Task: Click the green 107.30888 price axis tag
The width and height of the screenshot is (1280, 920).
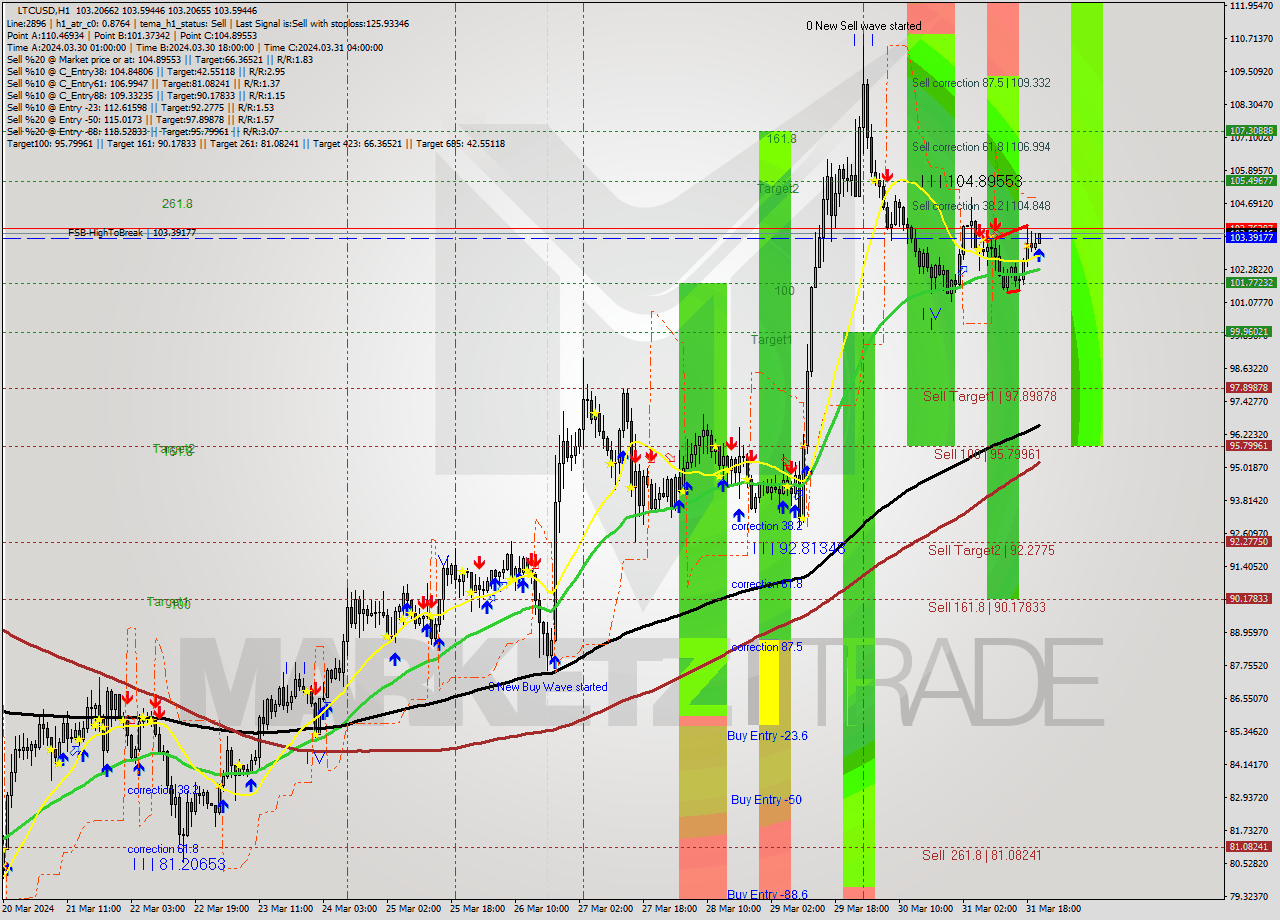Action: pos(1250,130)
